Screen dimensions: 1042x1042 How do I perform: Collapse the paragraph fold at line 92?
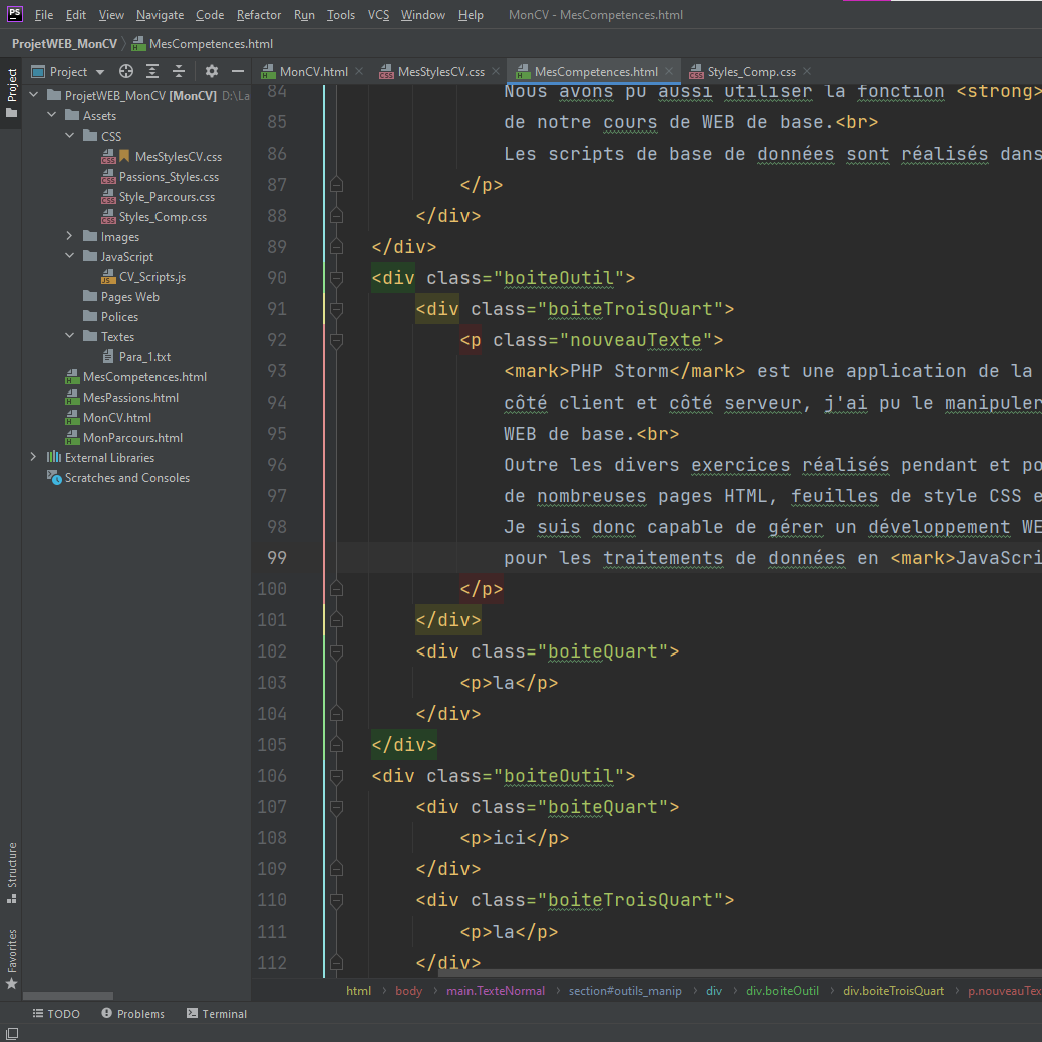coord(336,340)
